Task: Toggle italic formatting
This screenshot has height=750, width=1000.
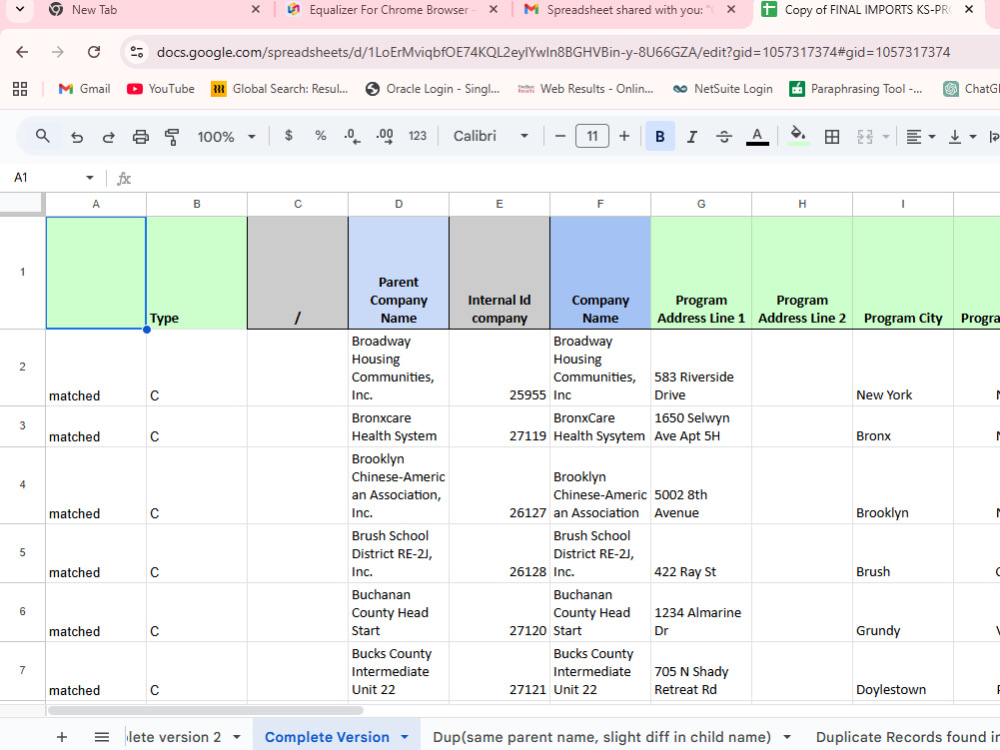Action: (692, 136)
